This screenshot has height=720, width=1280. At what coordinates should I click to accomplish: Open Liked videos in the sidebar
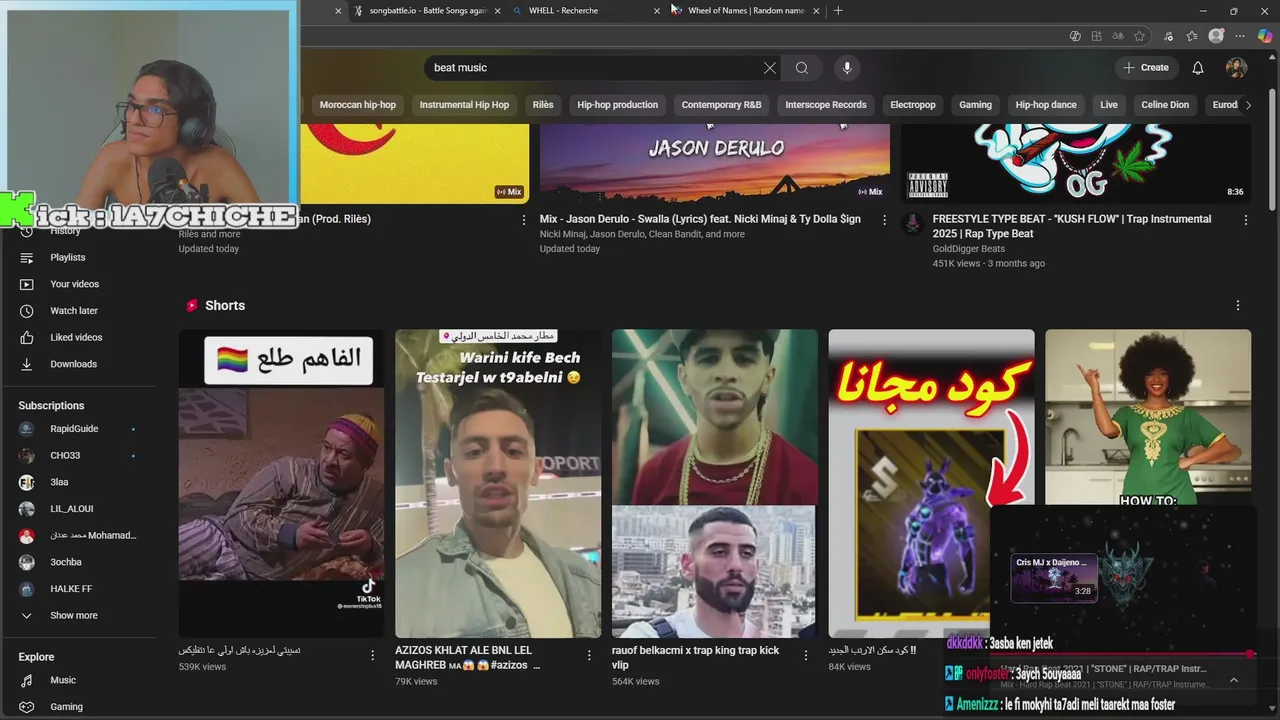(76, 337)
